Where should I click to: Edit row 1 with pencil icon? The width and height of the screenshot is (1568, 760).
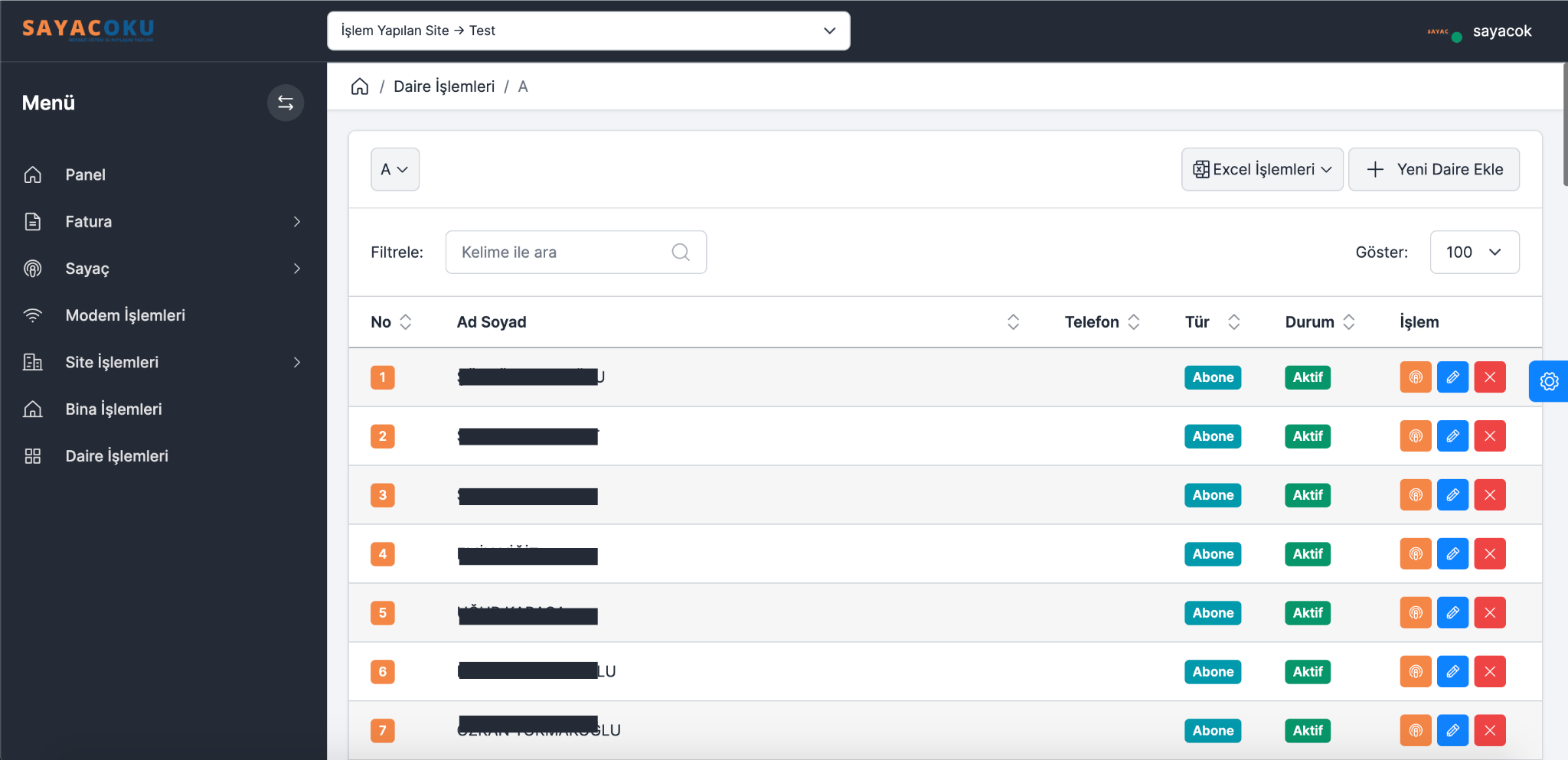pyautogui.click(x=1452, y=377)
